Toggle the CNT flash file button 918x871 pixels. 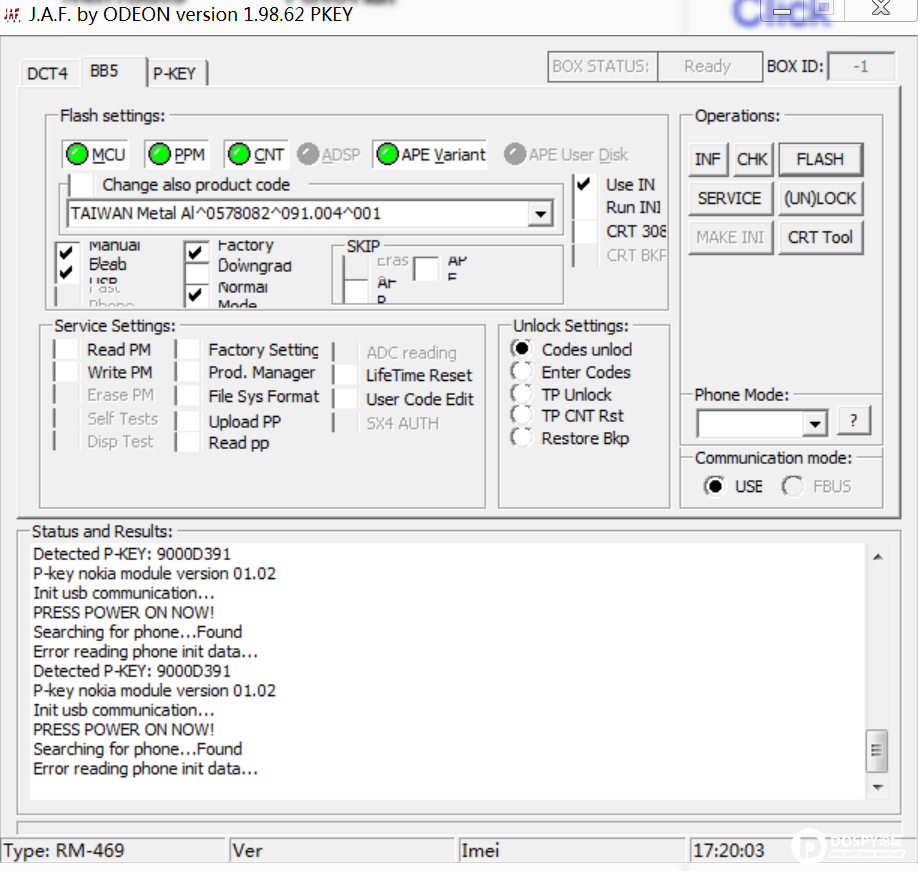click(x=256, y=155)
